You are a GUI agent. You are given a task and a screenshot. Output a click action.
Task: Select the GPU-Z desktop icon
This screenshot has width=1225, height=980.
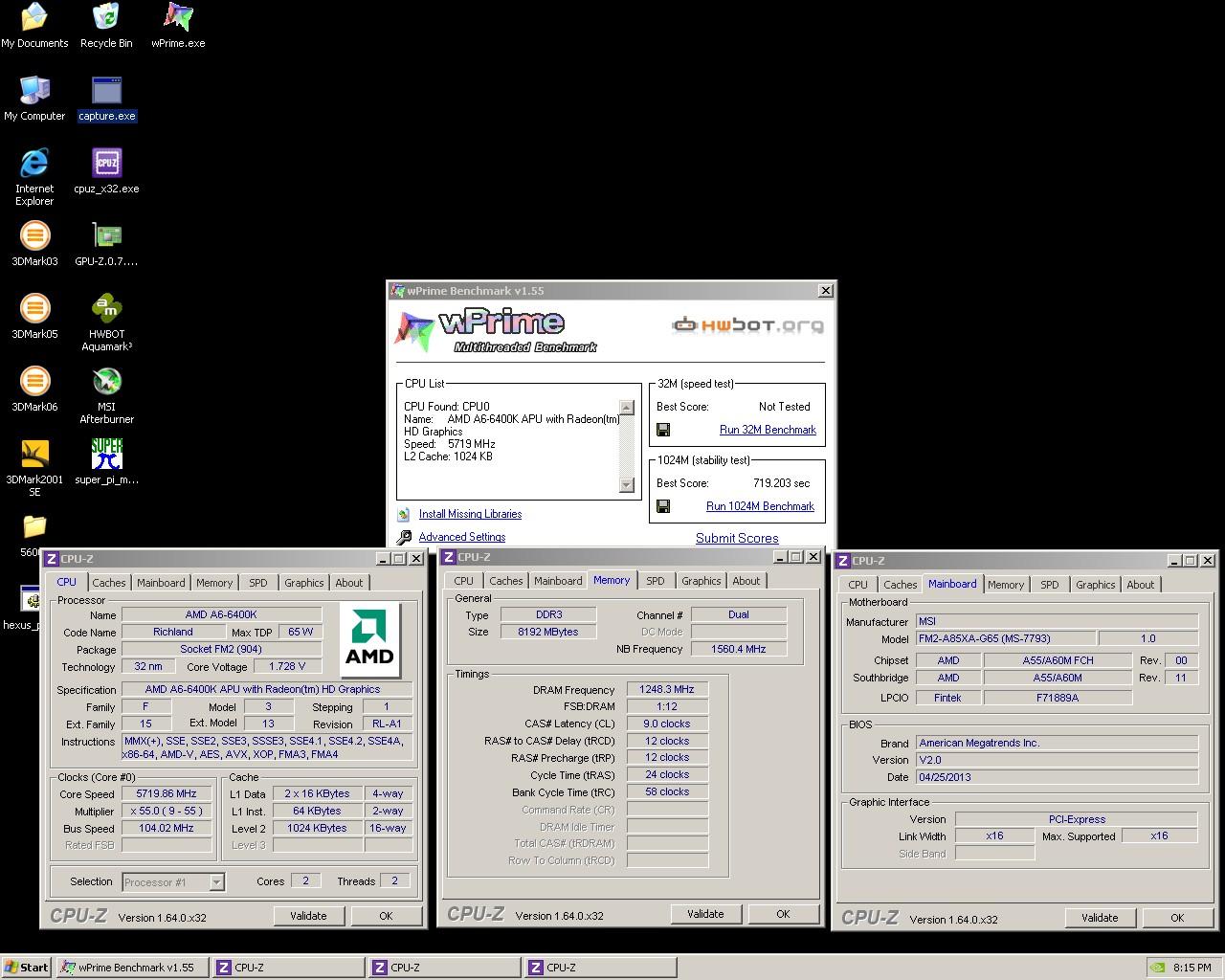coord(106,244)
